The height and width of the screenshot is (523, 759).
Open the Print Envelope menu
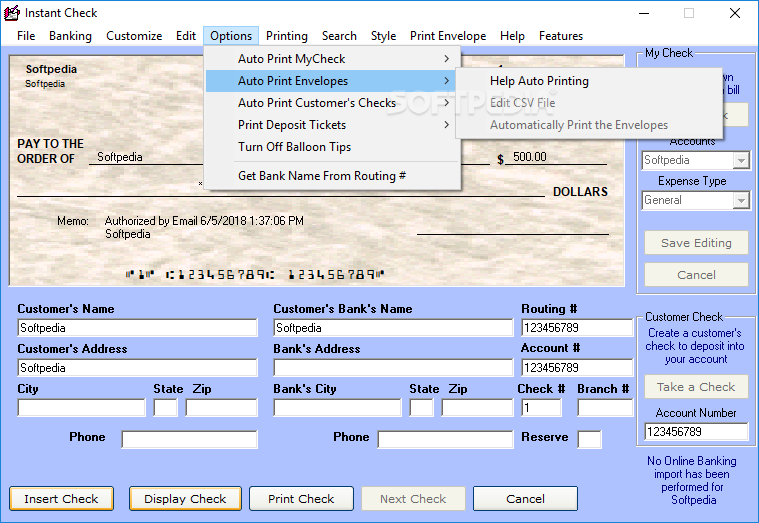pos(448,36)
